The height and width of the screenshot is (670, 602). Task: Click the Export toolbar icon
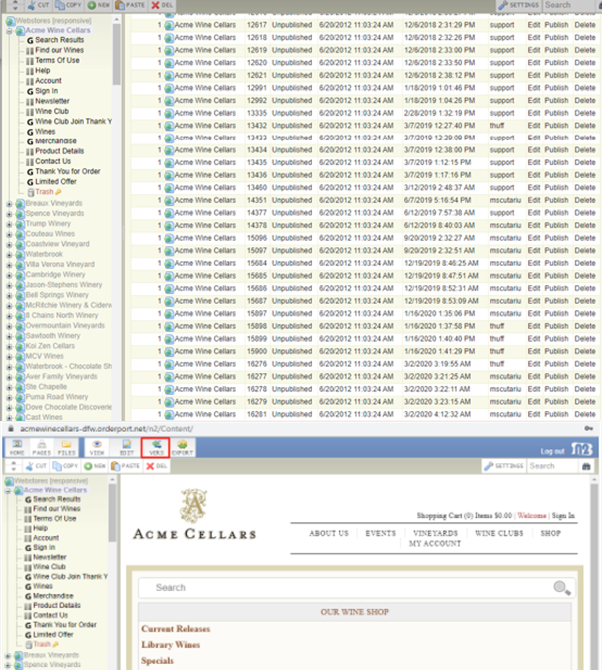pos(182,447)
